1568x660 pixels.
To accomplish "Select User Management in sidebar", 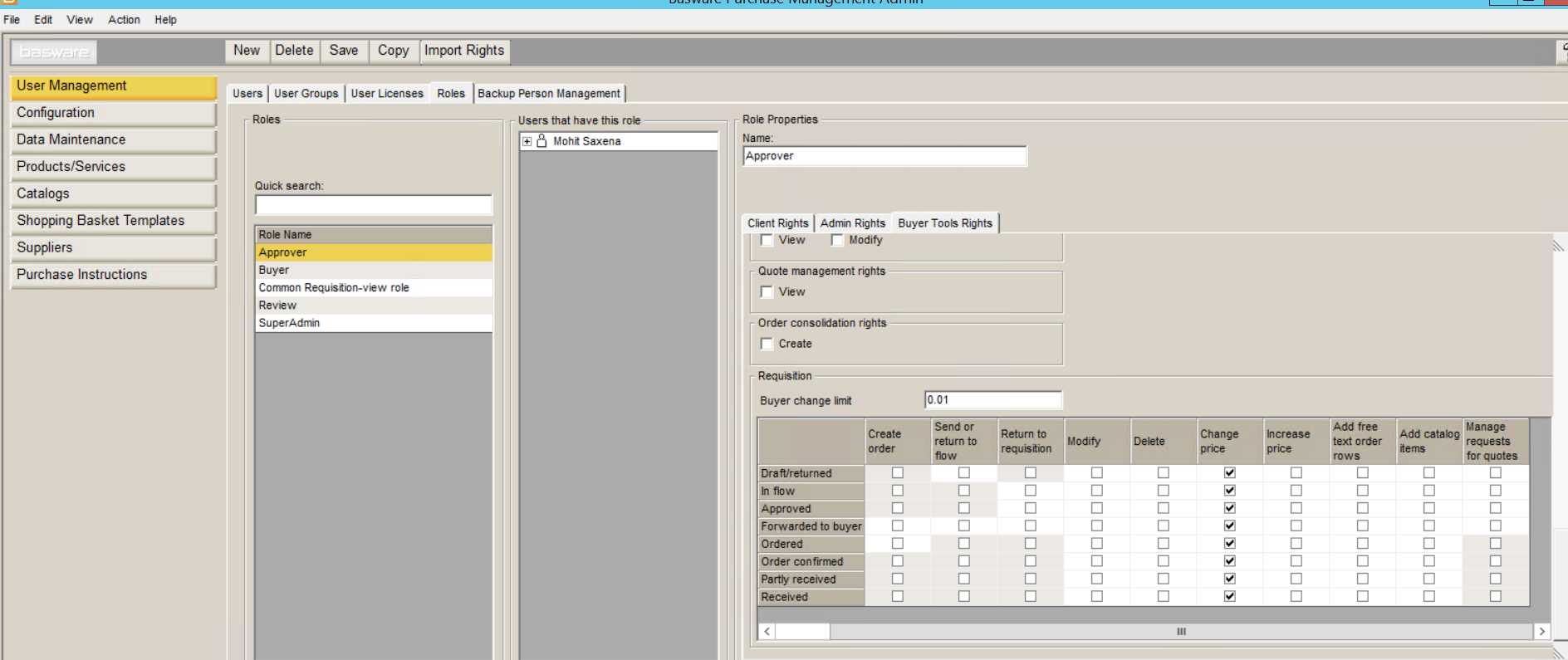I will point(114,86).
